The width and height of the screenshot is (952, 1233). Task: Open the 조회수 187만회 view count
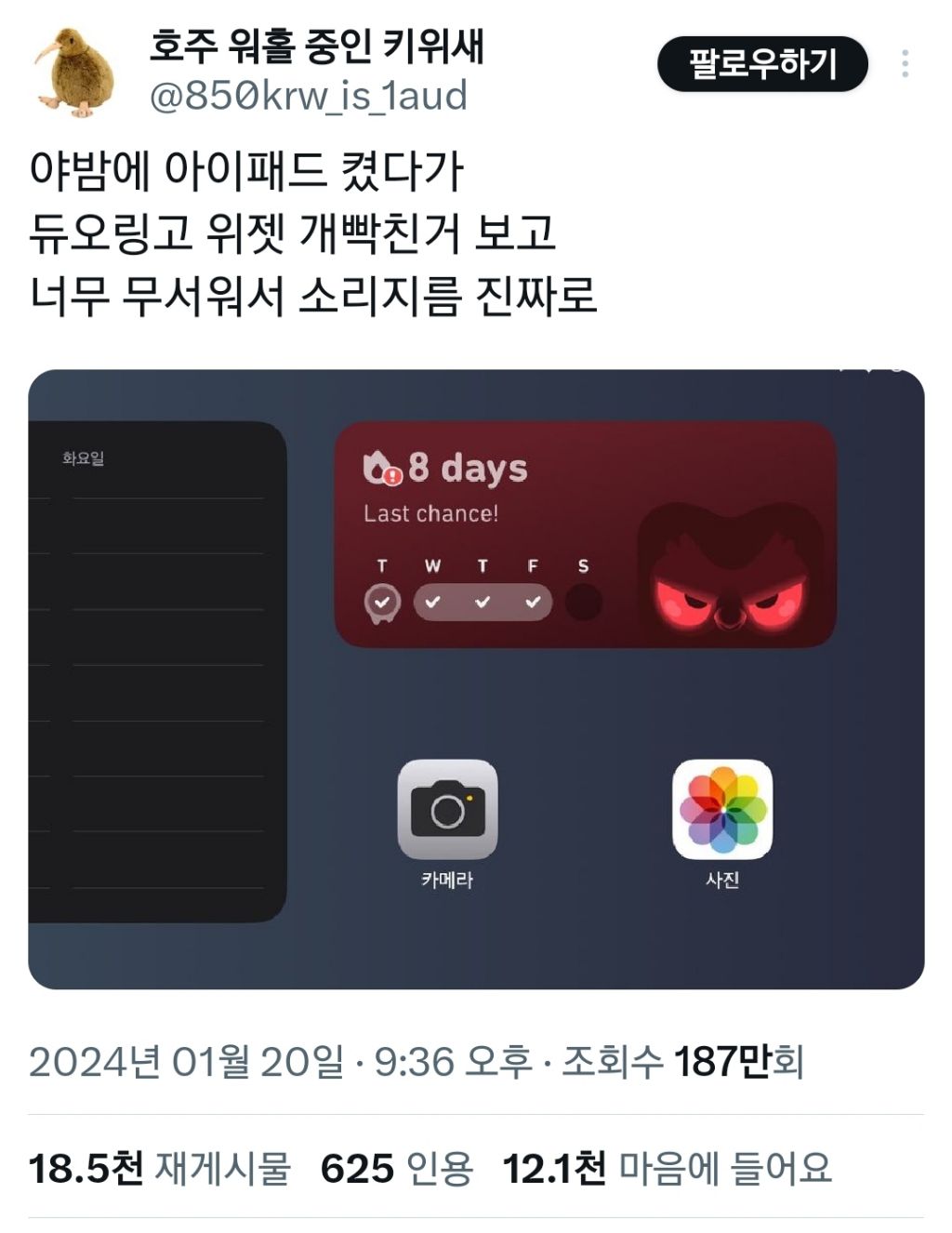(683, 1061)
